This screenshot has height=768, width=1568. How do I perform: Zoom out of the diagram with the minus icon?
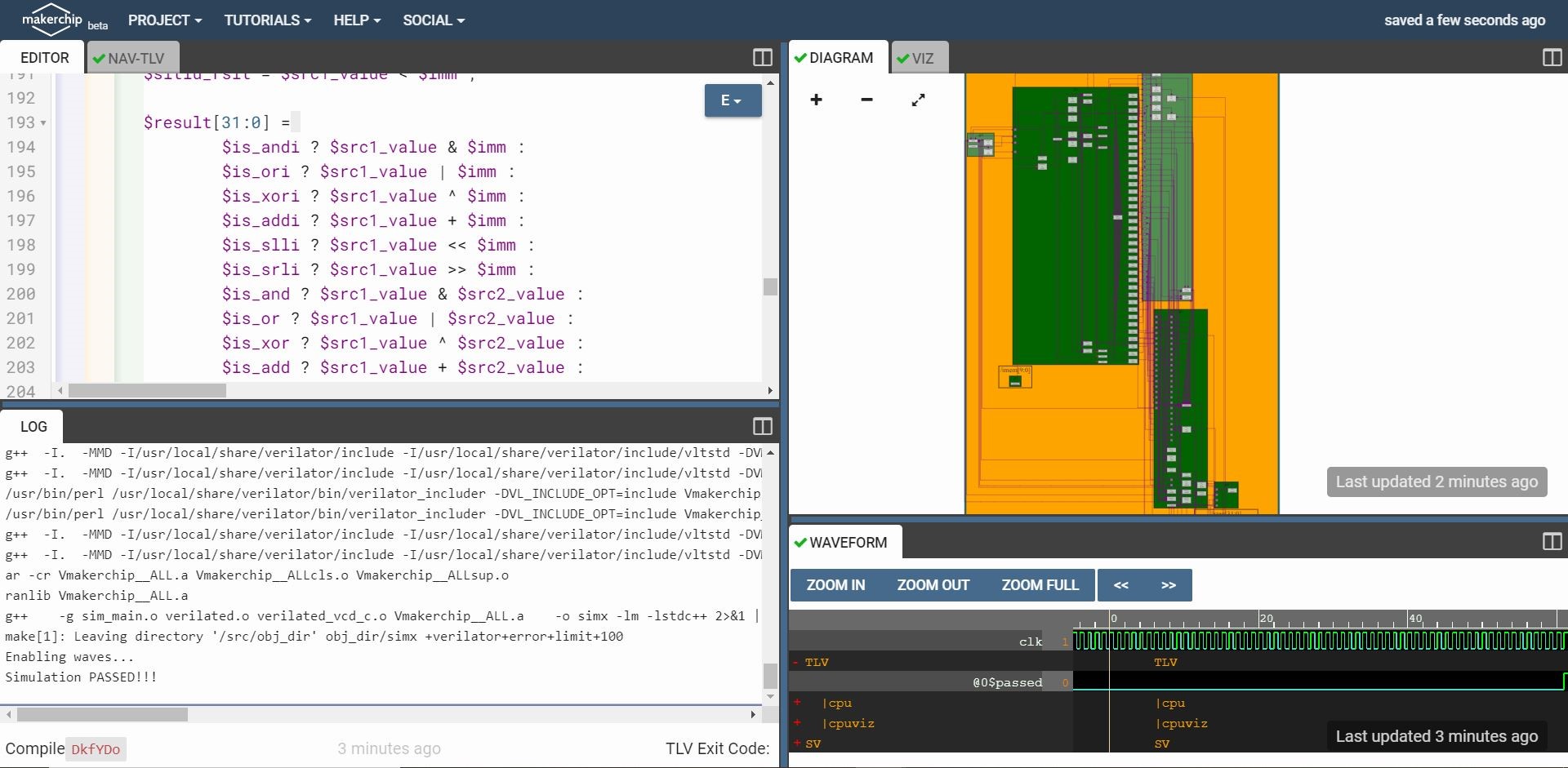[866, 100]
